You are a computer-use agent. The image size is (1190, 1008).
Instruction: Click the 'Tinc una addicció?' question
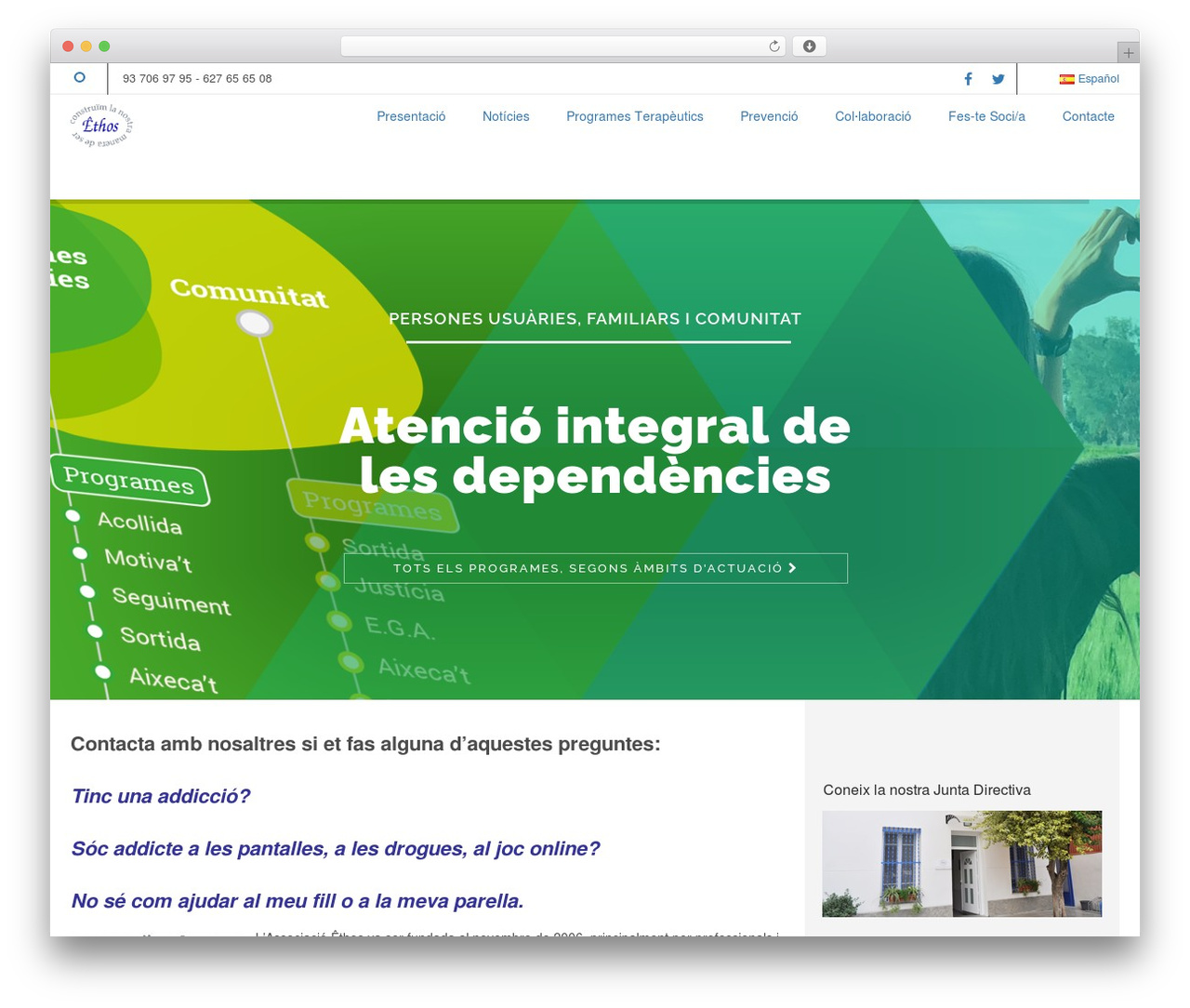click(161, 796)
